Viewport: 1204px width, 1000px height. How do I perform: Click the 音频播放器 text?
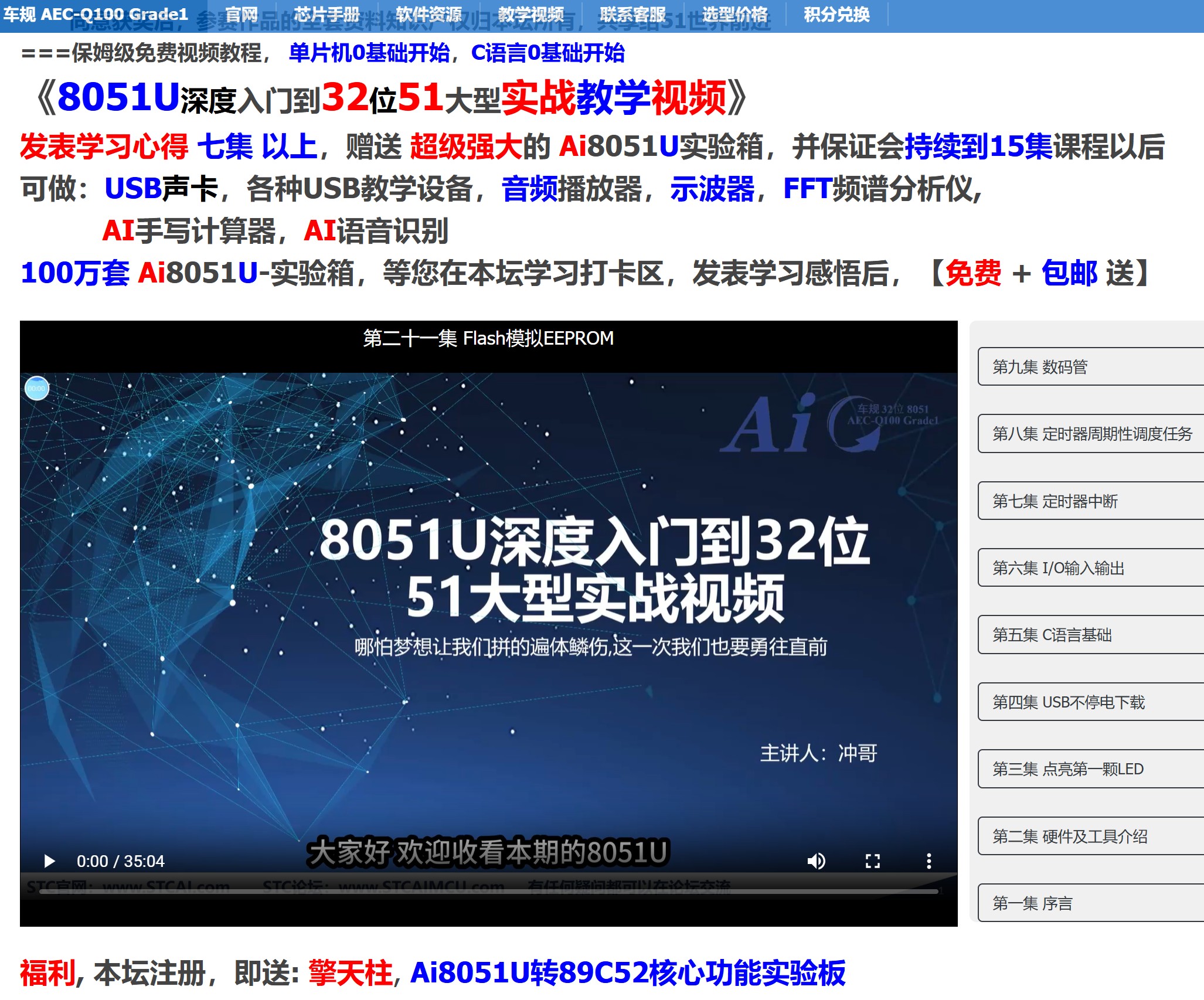(572, 189)
